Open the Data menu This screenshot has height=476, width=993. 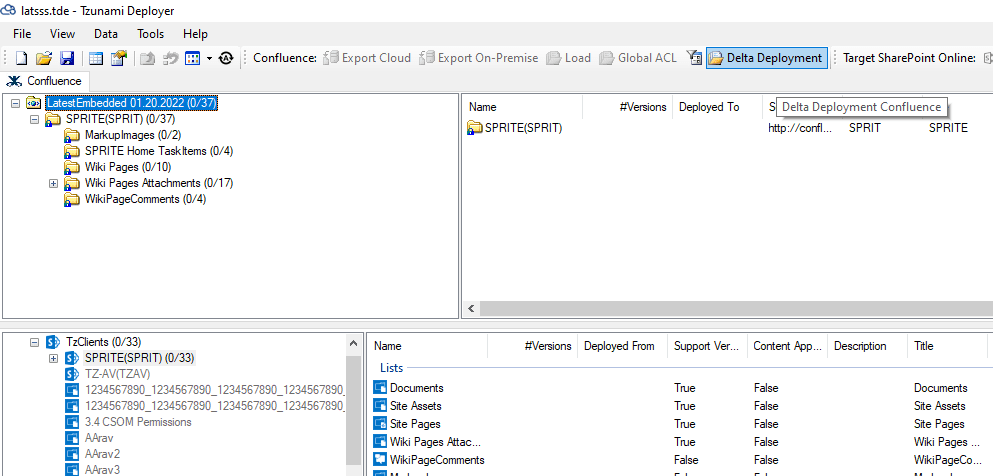tap(106, 34)
